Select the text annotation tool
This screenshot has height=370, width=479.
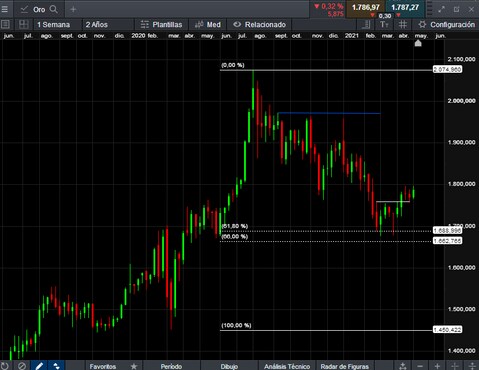pos(384,24)
